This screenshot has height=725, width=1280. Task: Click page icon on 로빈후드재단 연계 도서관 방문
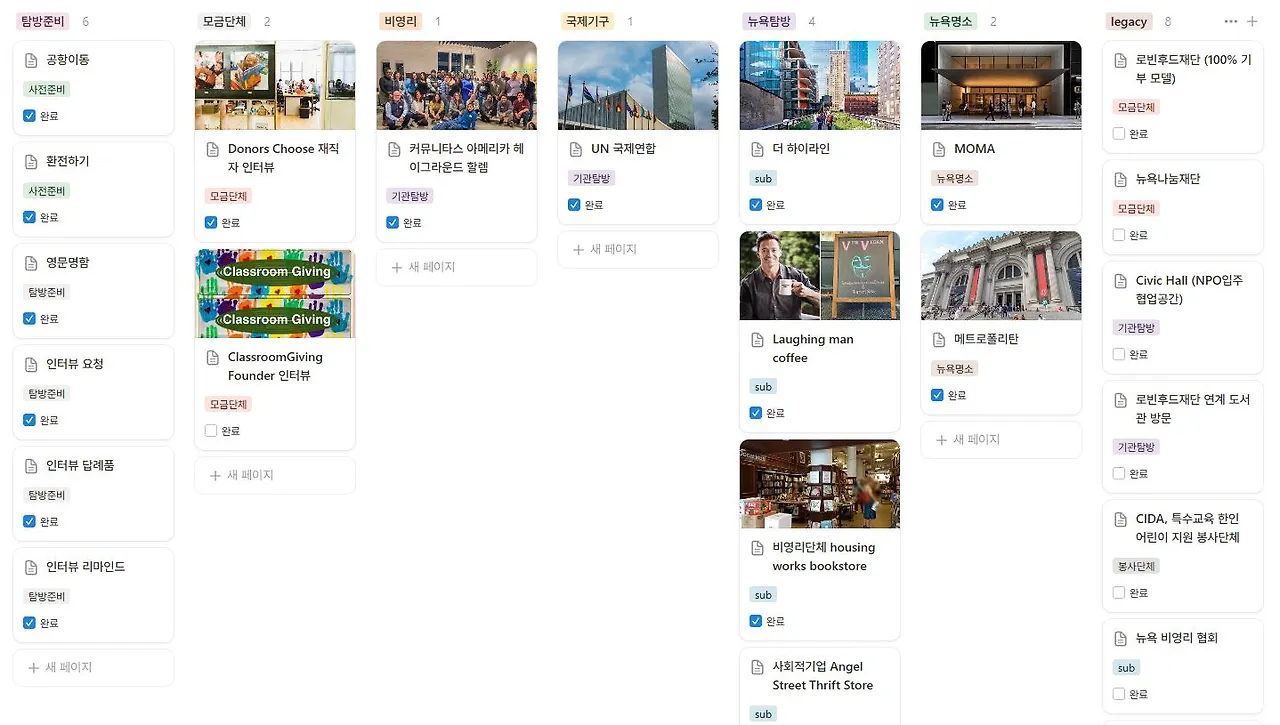click(x=1120, y=400)
